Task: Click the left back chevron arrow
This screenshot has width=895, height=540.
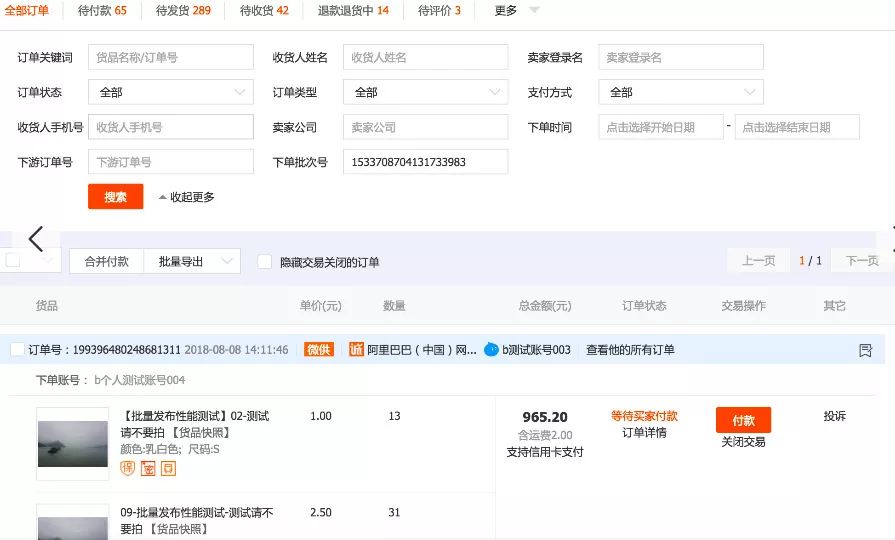Action: 36,239
